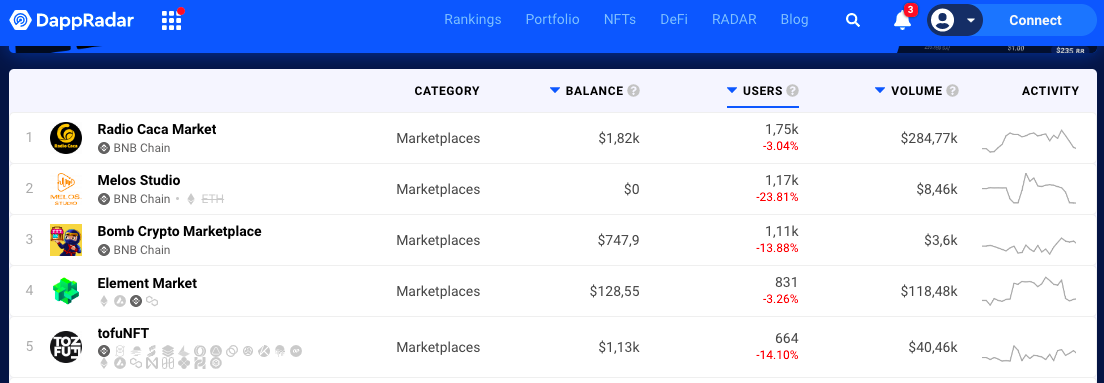Image resolution: width=1104 pixels, height=383 pixels.
Task: Click the DappRadar logo
Action: coord(72,20)
